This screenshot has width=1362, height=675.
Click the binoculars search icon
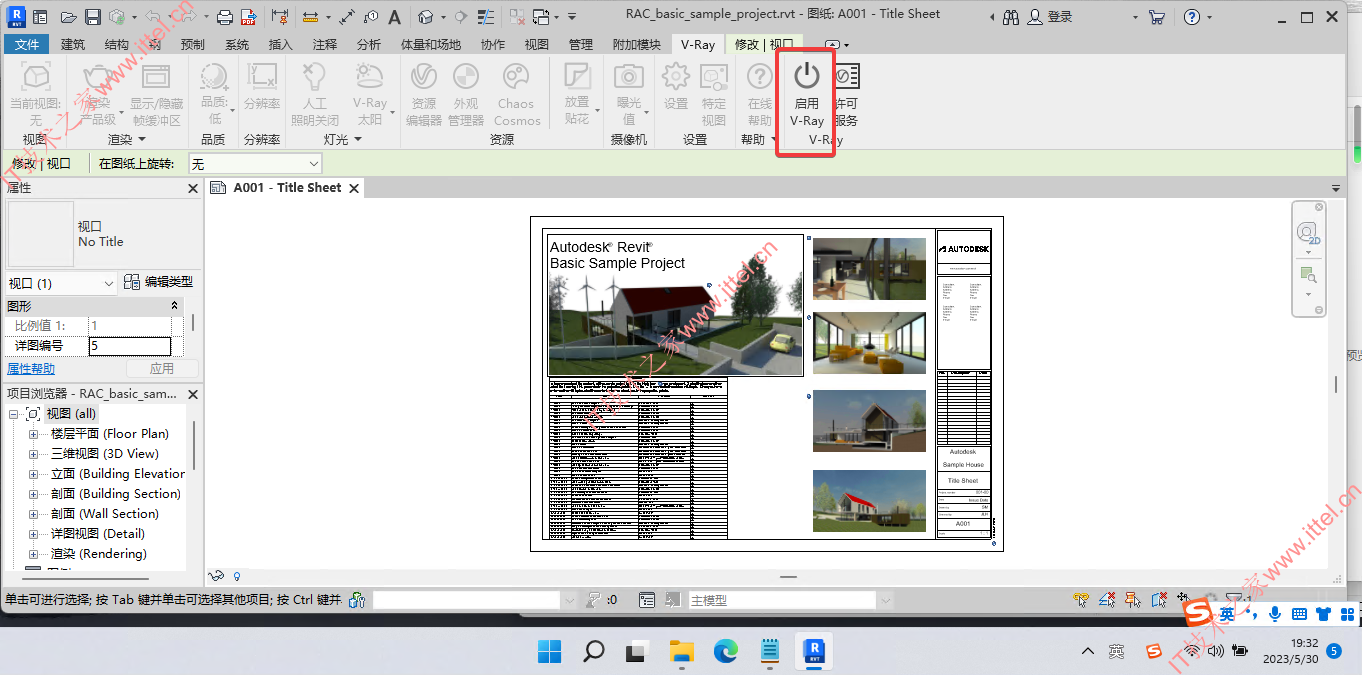[x=1011, y=17]
